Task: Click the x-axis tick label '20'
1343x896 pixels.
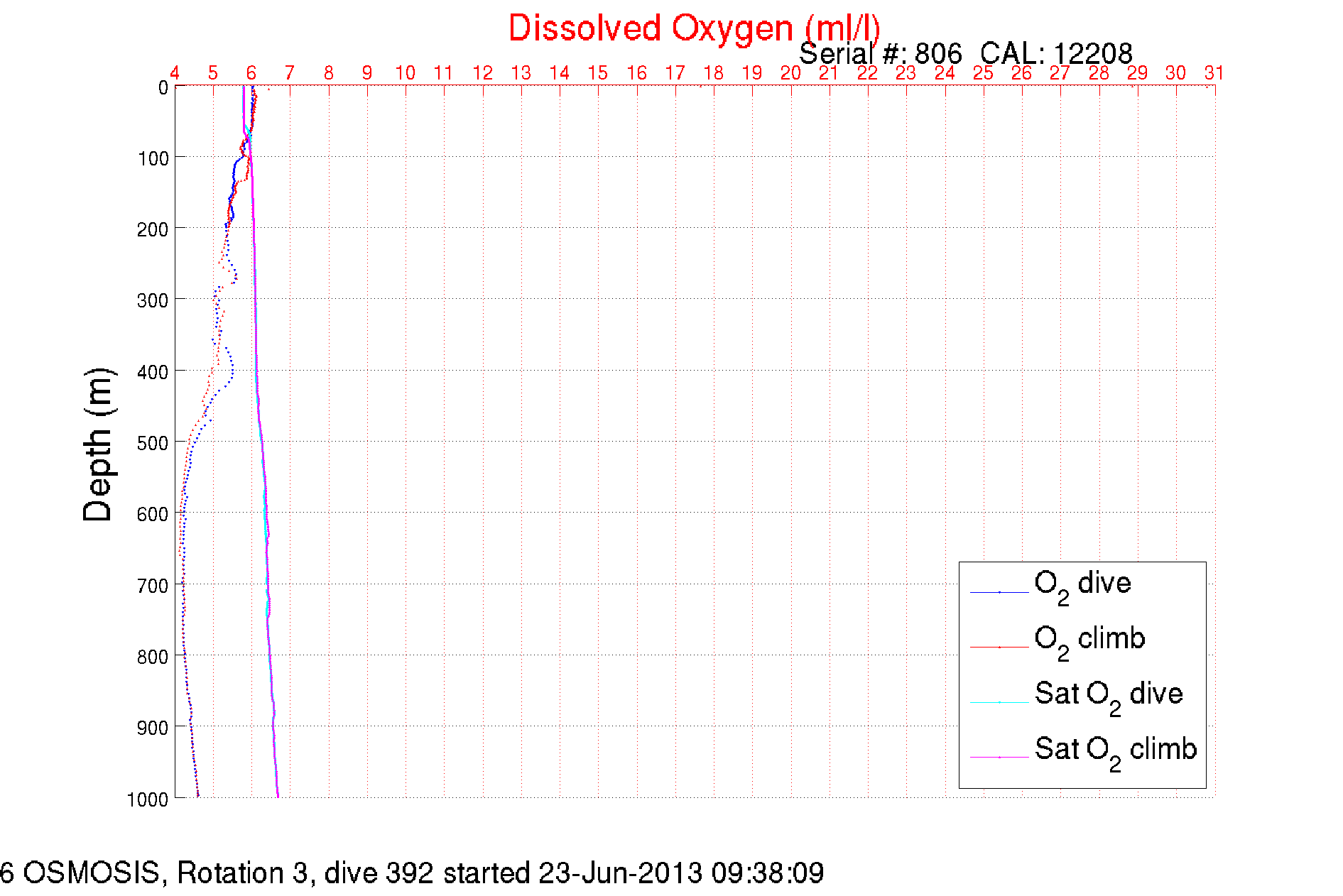Action: pyautogui.click(x=790, y=73)
